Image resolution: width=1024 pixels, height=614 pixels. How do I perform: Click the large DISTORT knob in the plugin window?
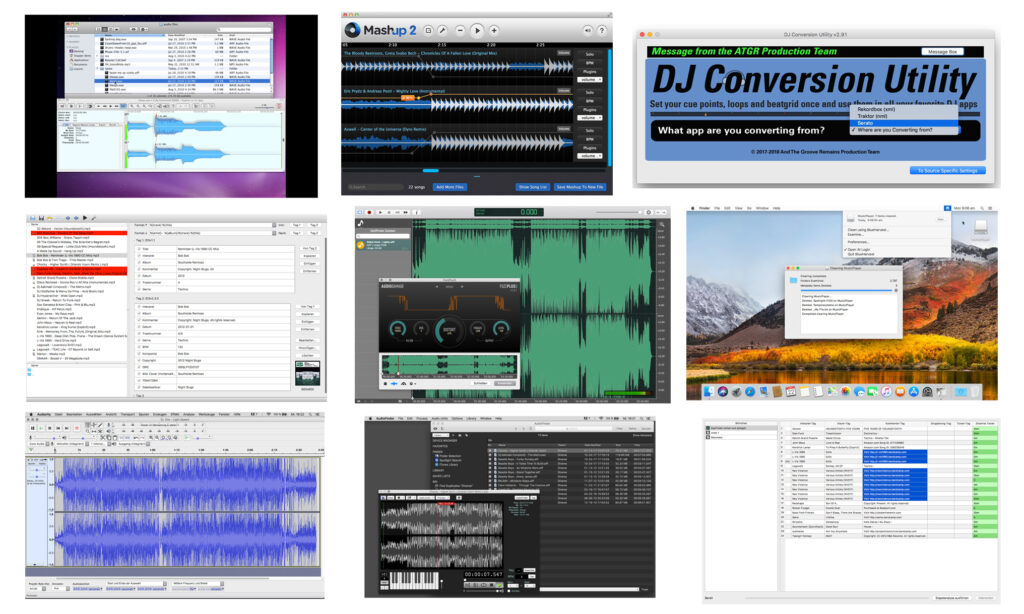[x=450, y=330]
